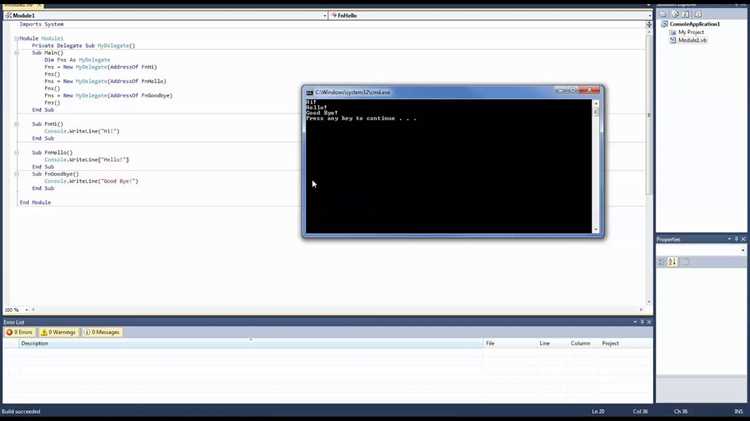The width and height of the screenshot is (750, 421).
Task: Click Categorized view icon in Properties
Action: 662,262
